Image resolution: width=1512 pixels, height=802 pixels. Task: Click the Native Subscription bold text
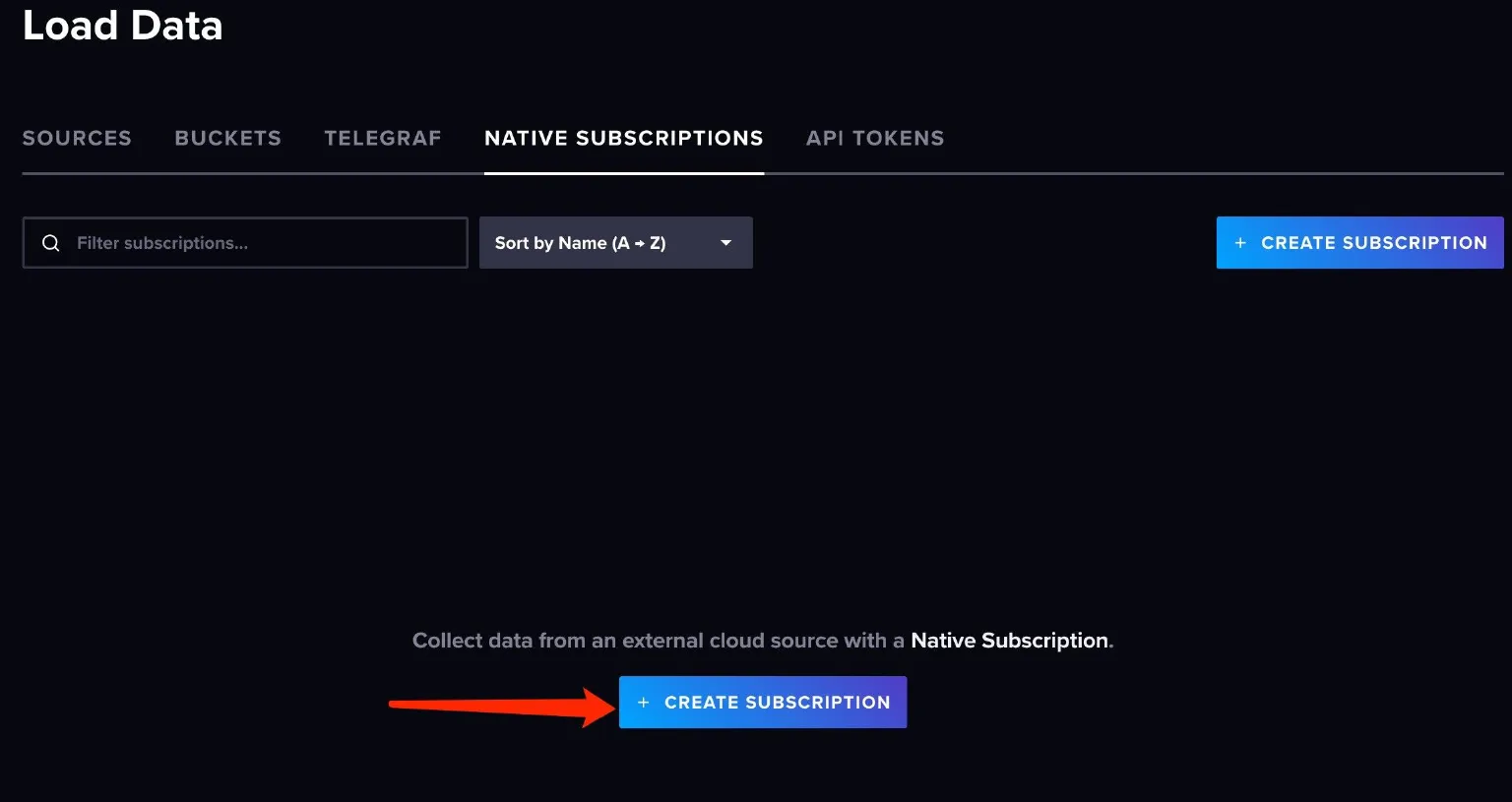click(x=1009, y=640)
